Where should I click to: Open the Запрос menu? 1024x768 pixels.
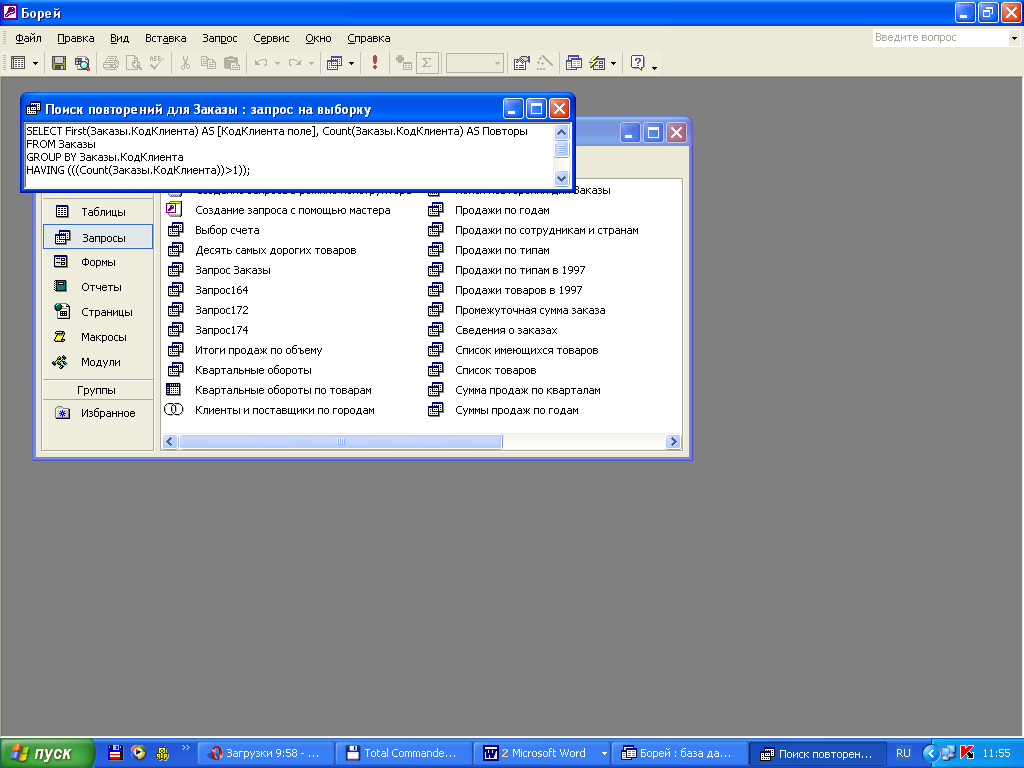tap(219, 39)
